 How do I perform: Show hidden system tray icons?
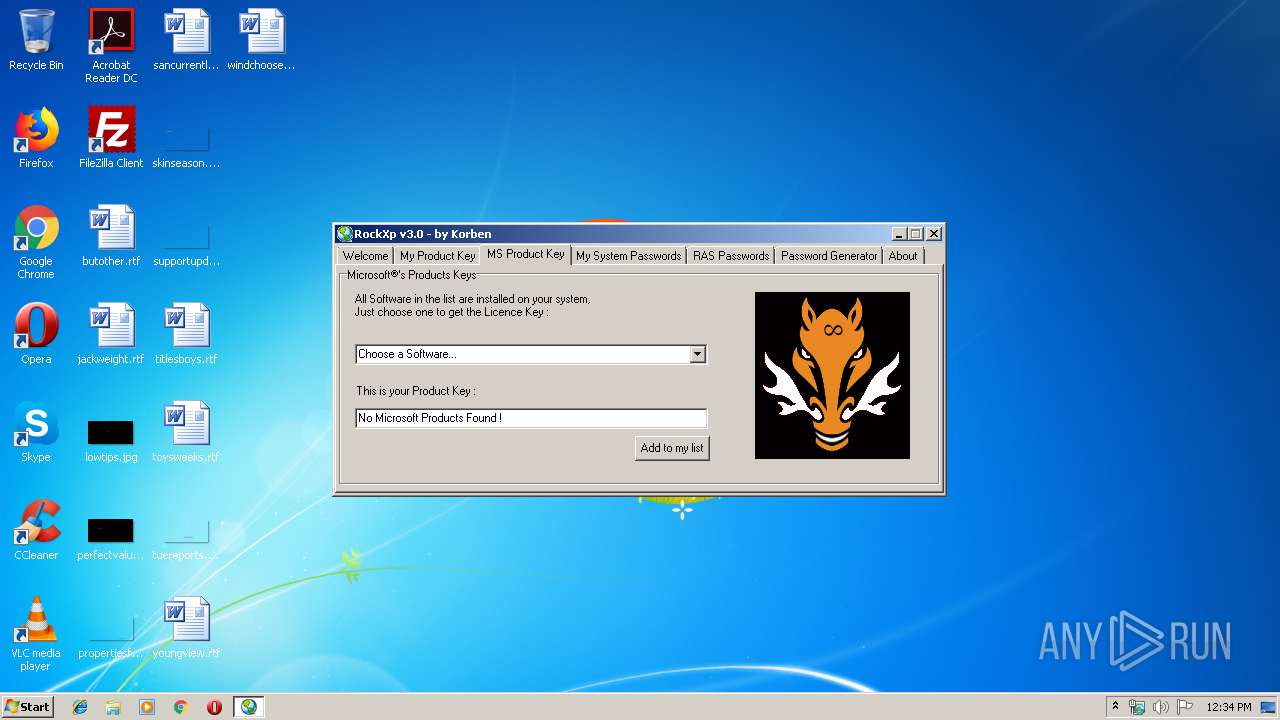(1115, 707)
